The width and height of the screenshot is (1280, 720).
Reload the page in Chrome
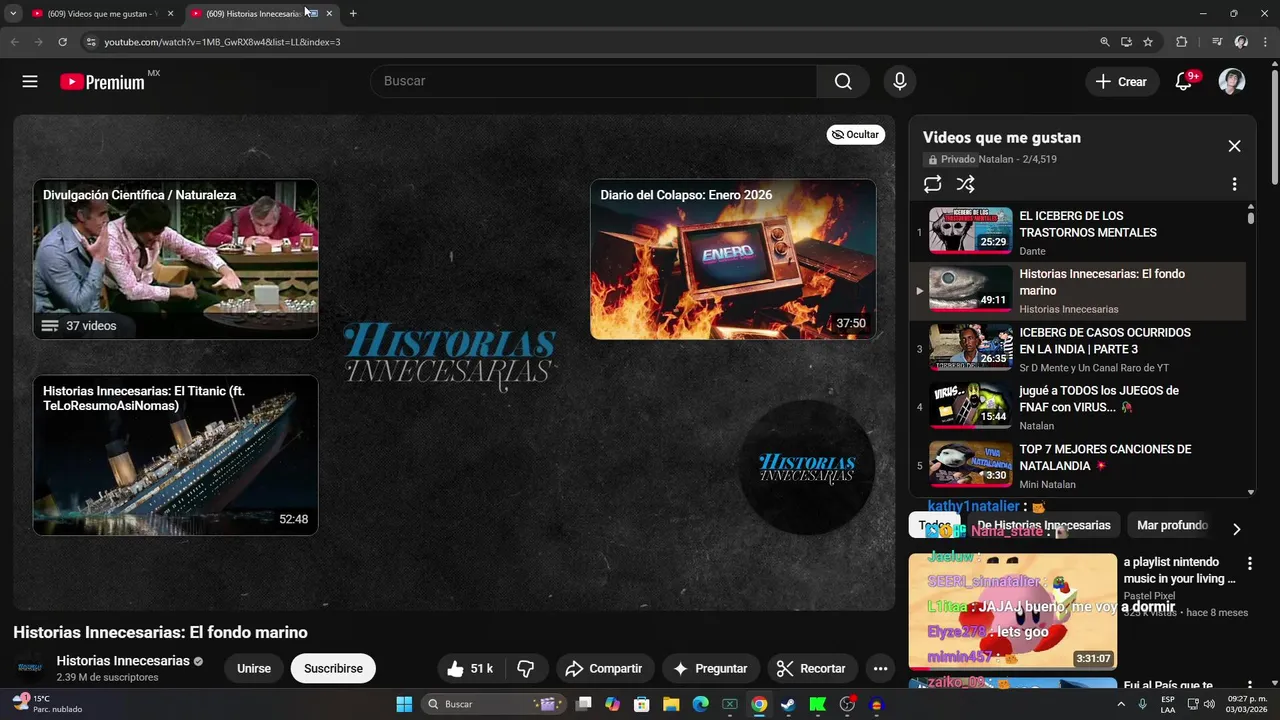tap(62, 42)
